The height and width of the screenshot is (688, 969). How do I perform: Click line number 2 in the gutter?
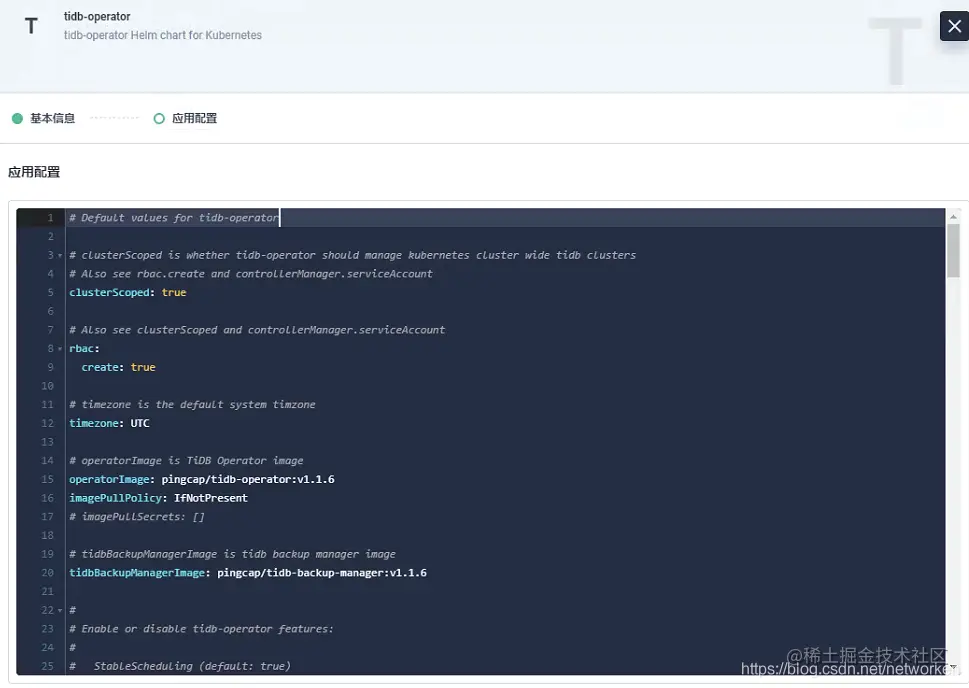51,236
